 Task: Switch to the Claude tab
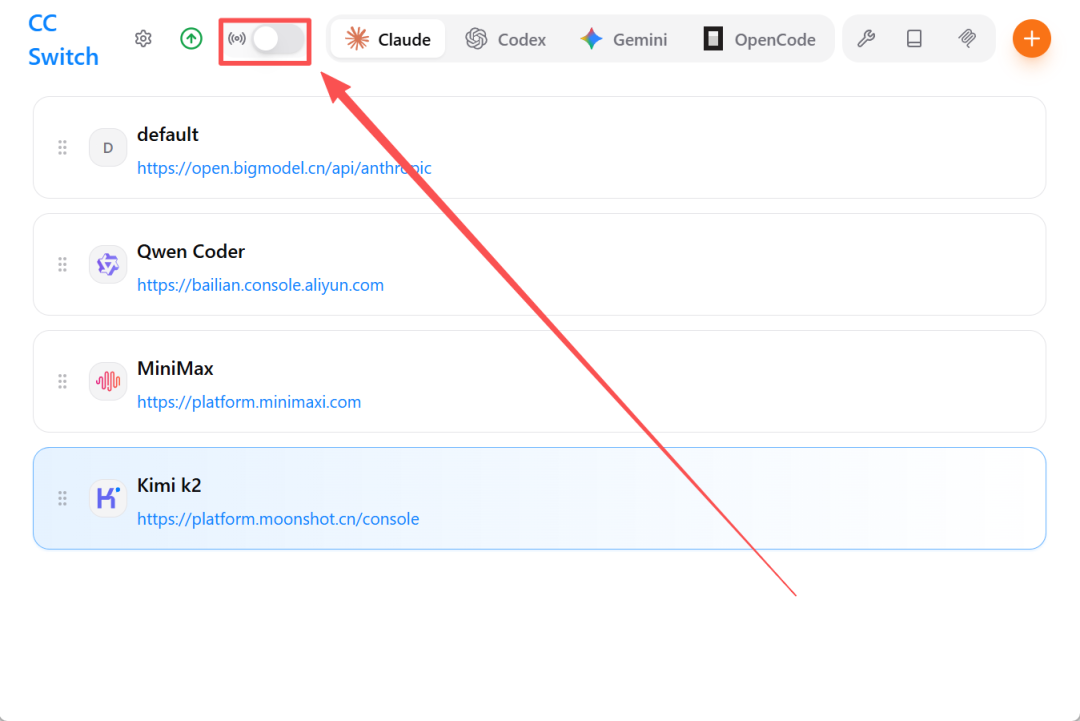tap(388, 40)
